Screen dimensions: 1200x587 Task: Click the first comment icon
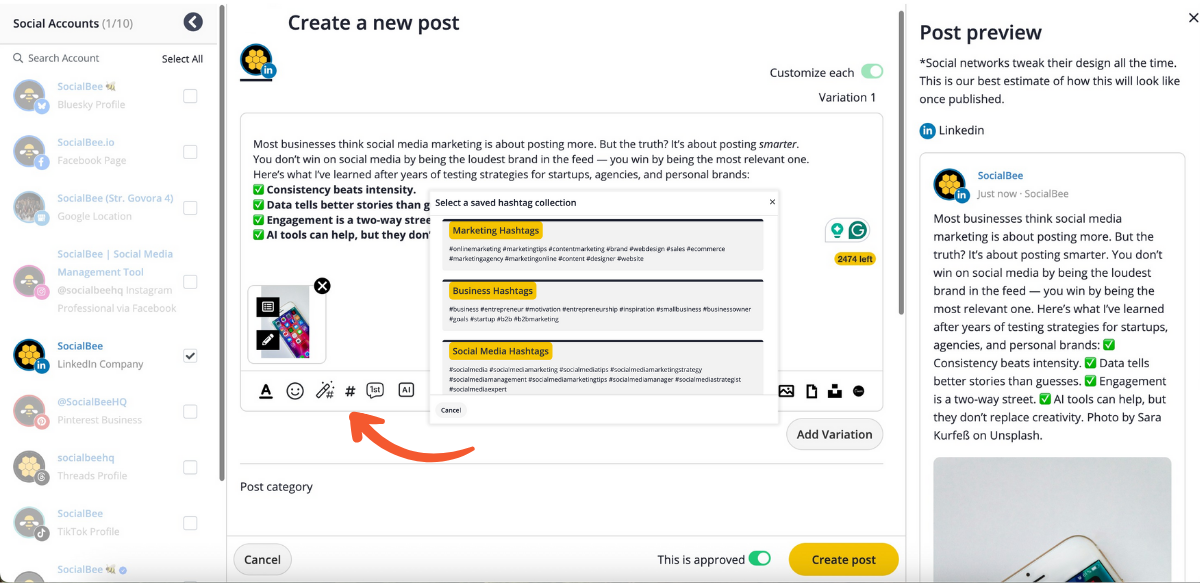pos(375,391)
